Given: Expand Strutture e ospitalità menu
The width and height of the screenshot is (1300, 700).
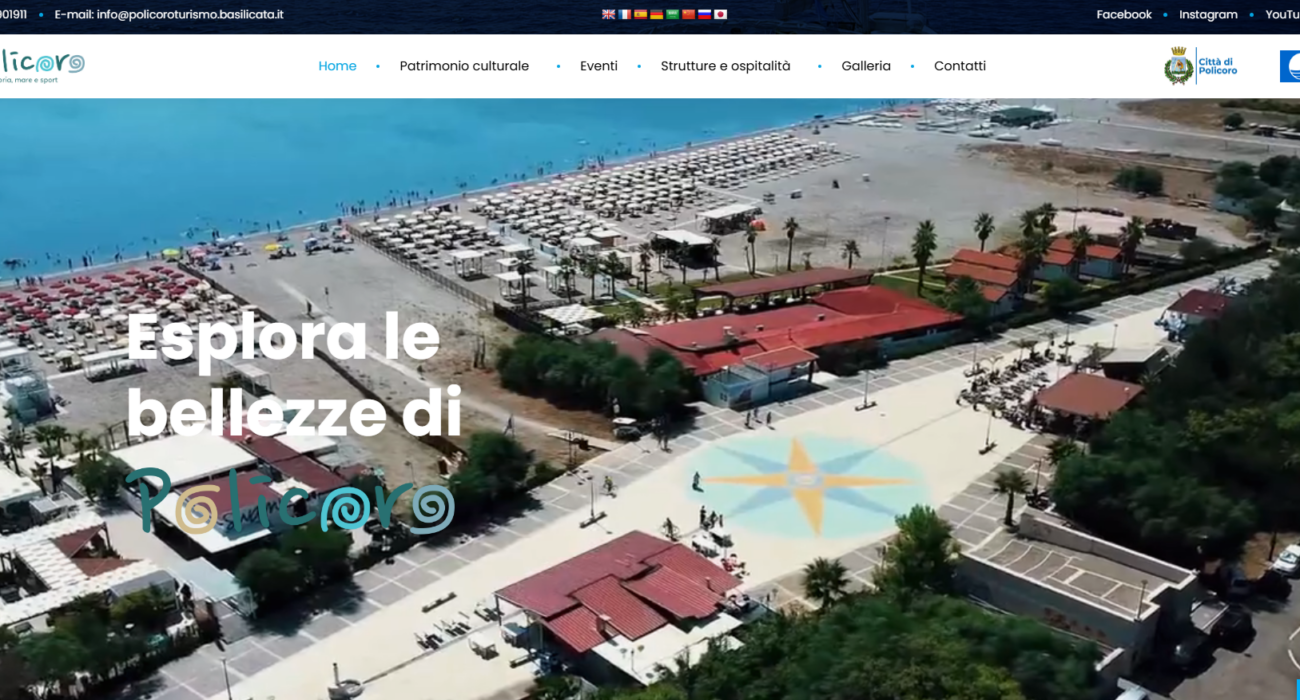Looking at the screenshot, I should pos(725,66).
